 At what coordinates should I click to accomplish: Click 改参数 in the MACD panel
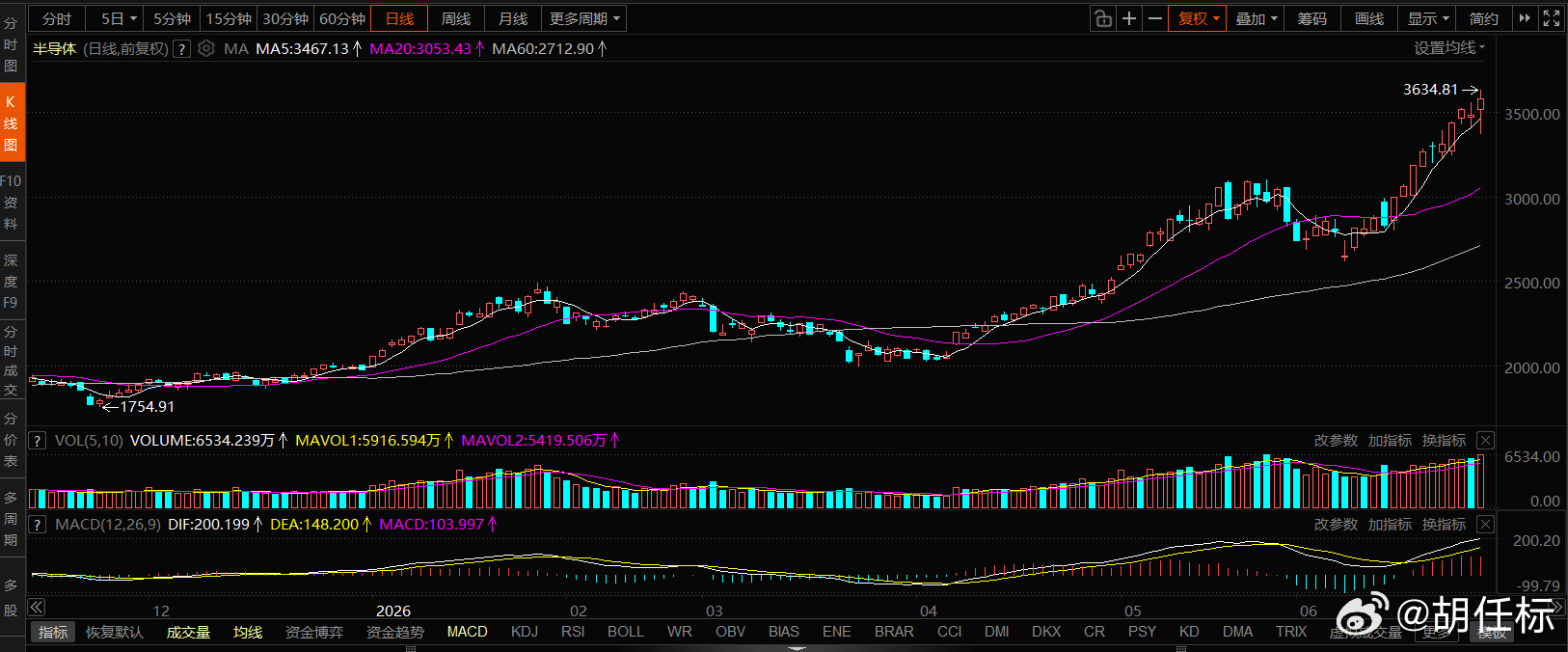coord(1336,525)
